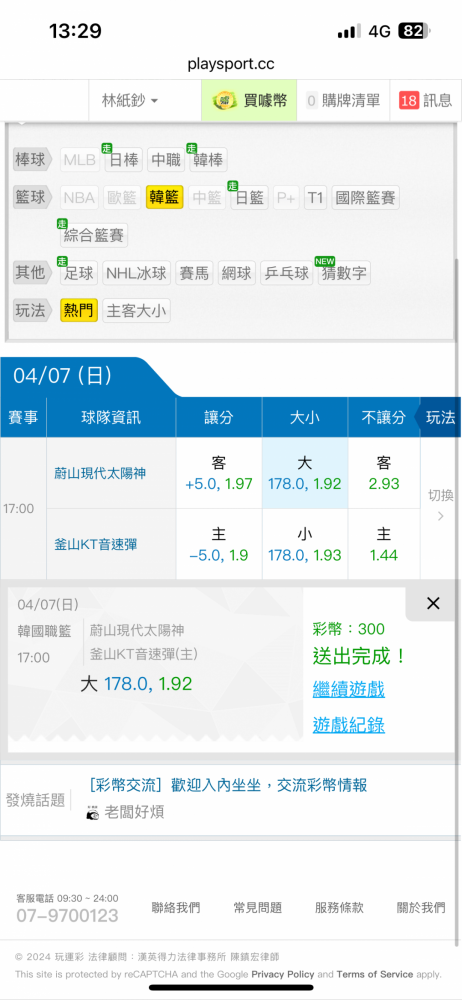Close the bet slip with X

click(x=433, y=603)
